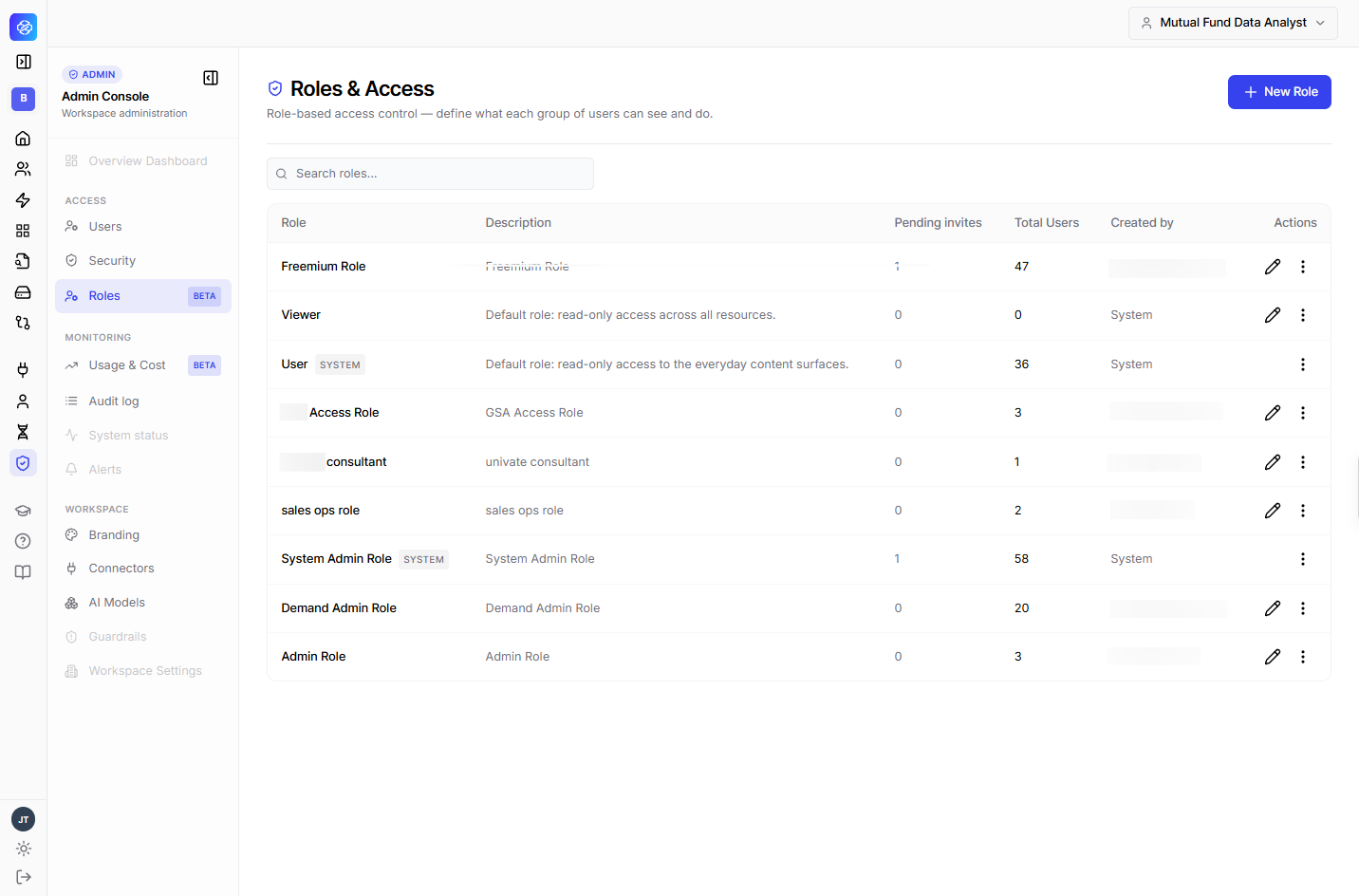Collapse the Admin Console sidebar panel
Viewport: 1359px width, 896px height.
tap(211, 78)
